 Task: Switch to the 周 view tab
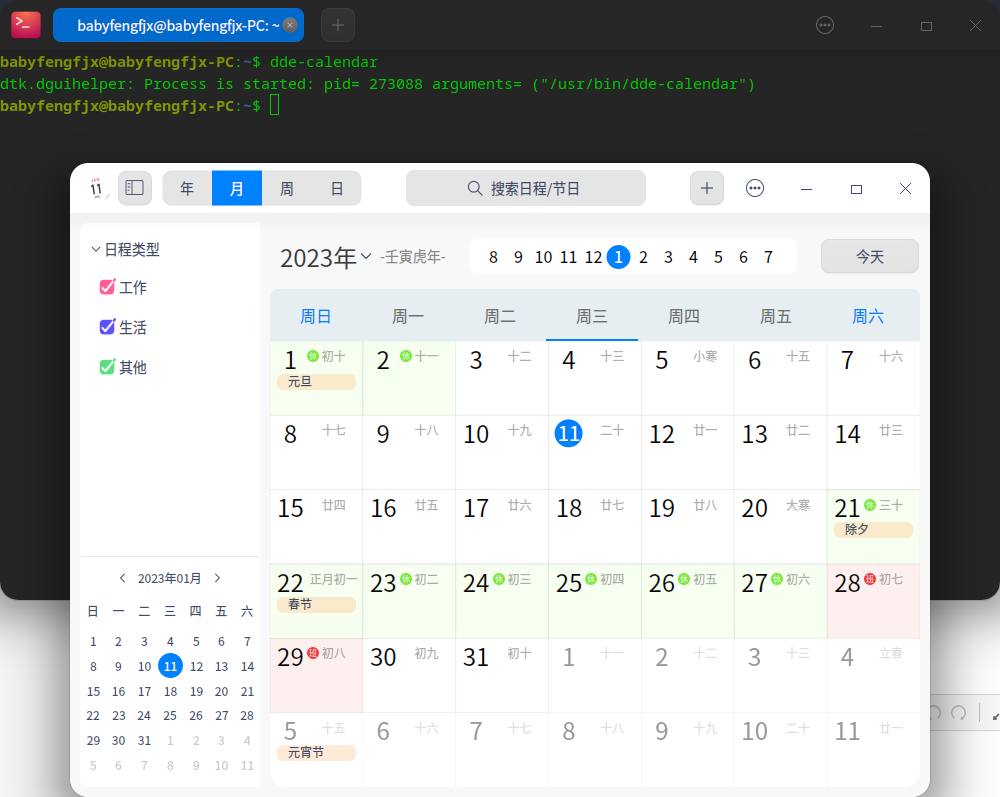click(287, 188)
